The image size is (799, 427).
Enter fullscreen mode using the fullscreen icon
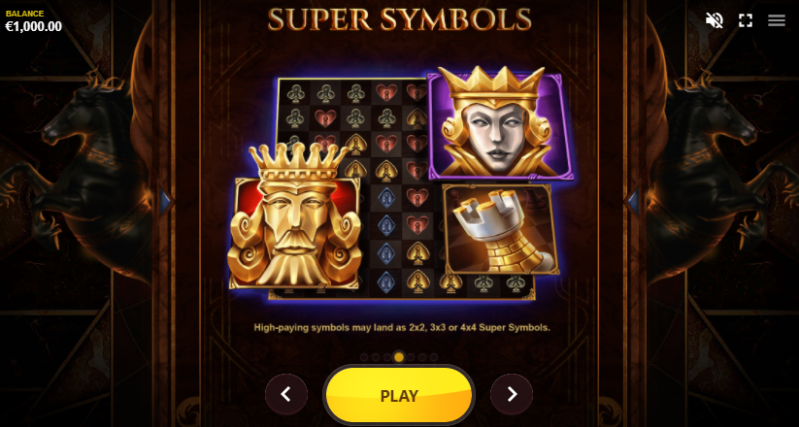[x=745, y=20]
